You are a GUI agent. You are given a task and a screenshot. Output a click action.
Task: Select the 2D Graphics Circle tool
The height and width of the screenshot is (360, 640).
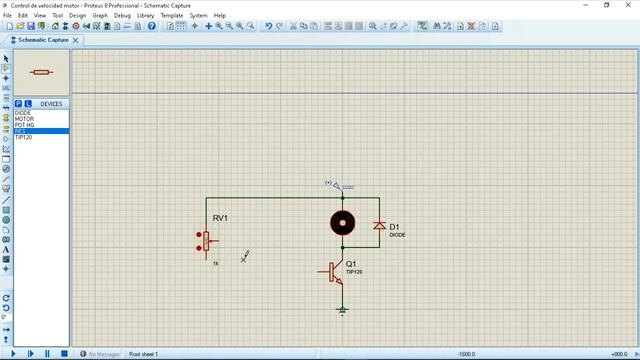(x=6, y=220)
